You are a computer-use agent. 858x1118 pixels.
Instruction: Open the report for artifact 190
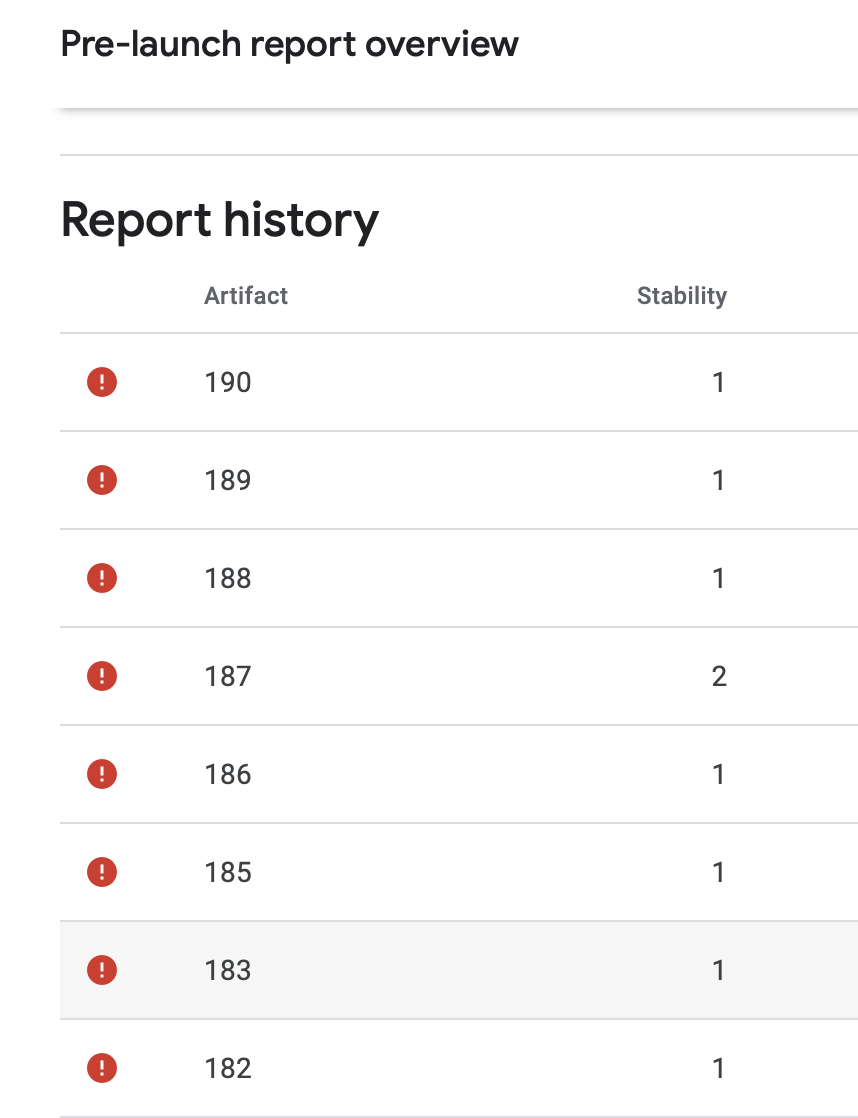(x=226, y=382)
